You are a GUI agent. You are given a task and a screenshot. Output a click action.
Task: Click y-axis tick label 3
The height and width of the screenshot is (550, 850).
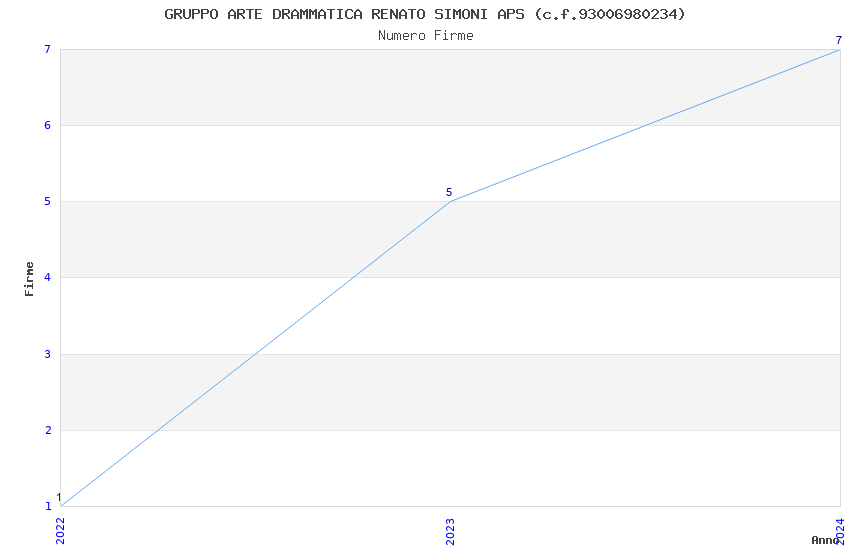(x=48, y=354)
